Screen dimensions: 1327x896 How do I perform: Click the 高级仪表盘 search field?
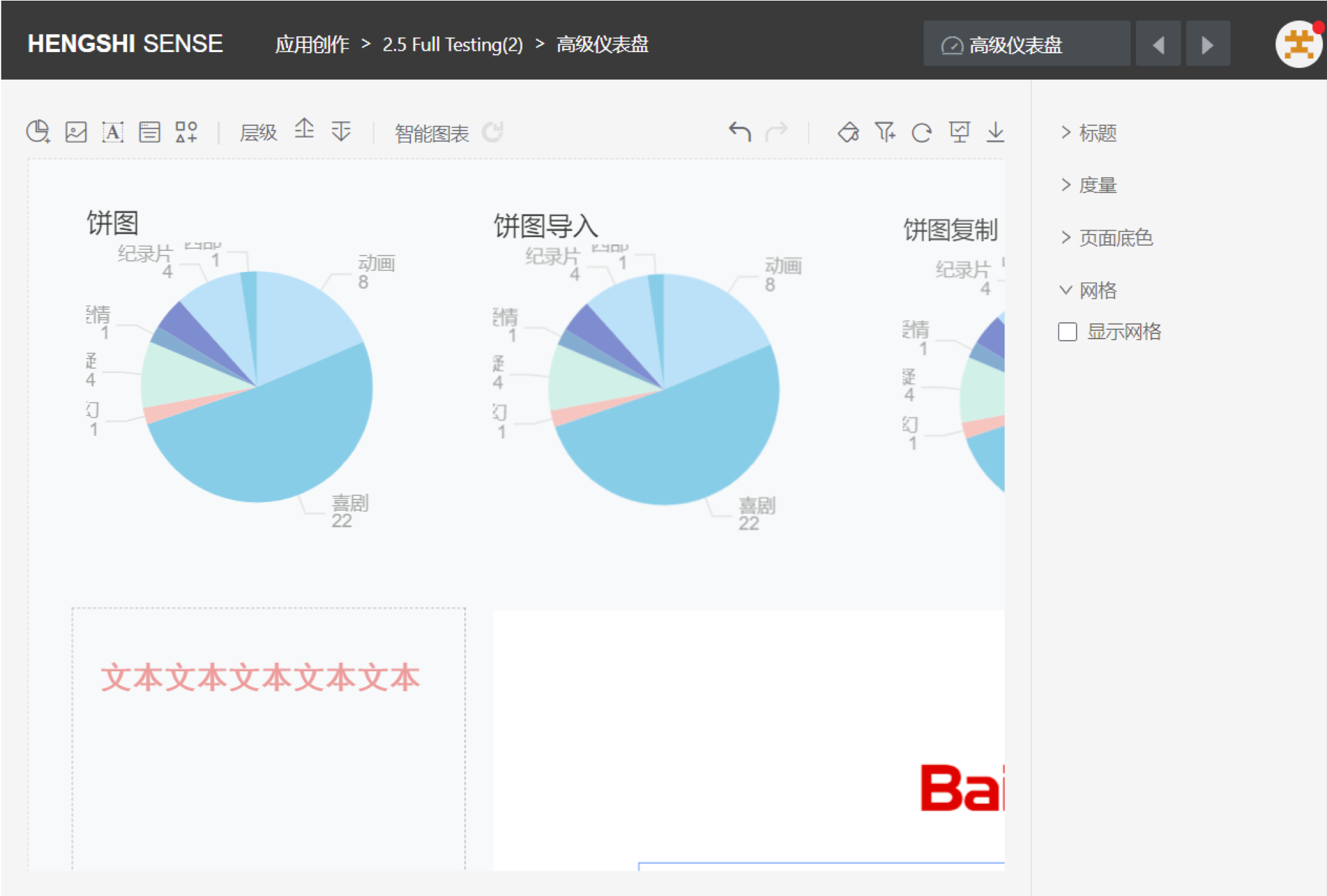coord(1026,43)
